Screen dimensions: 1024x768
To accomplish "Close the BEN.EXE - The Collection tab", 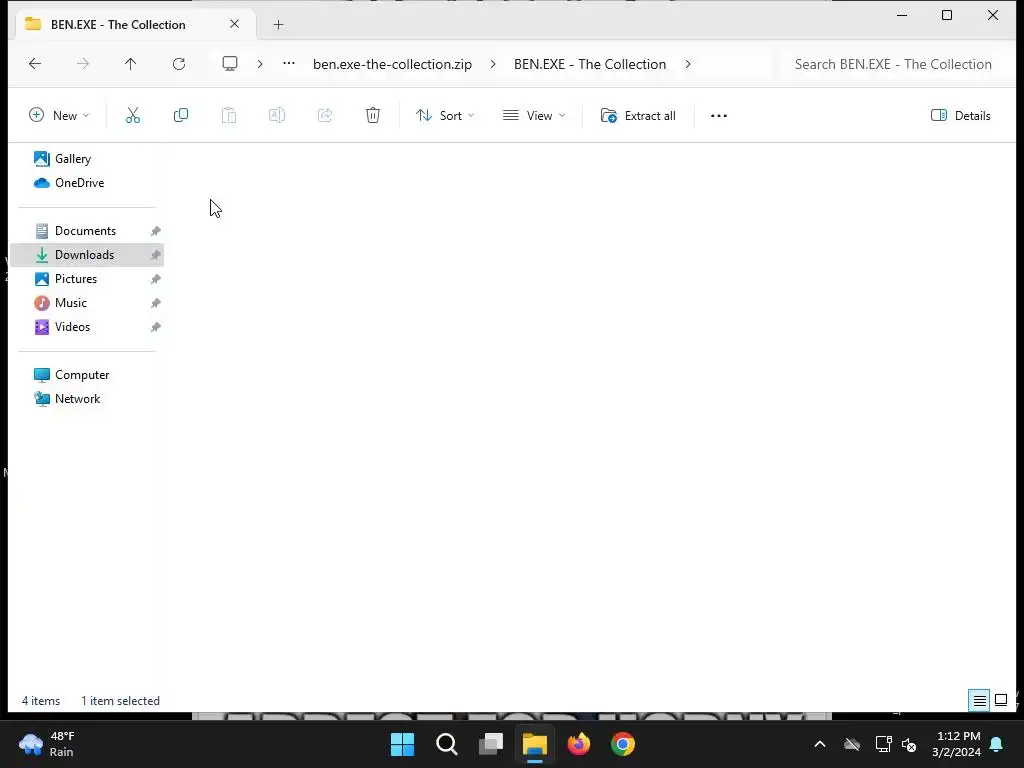I will 234,24.
